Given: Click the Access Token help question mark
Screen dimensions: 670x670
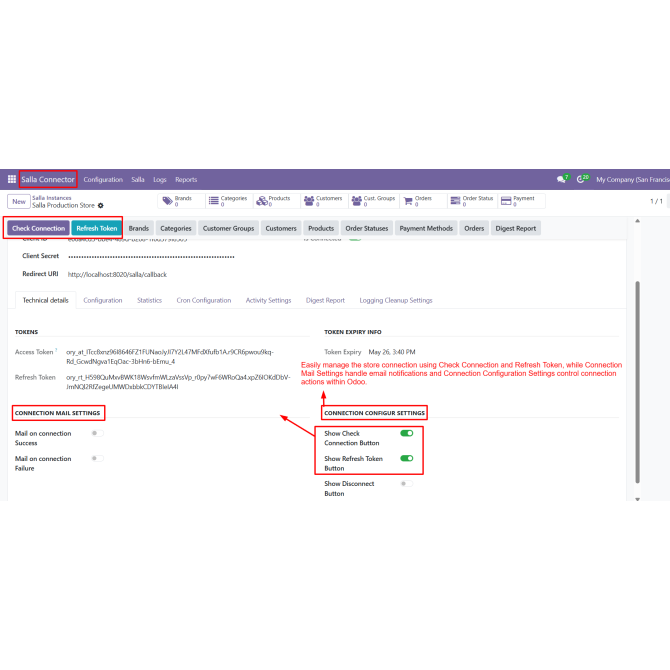Looking at the screenshot, I should tap(56, 350).
